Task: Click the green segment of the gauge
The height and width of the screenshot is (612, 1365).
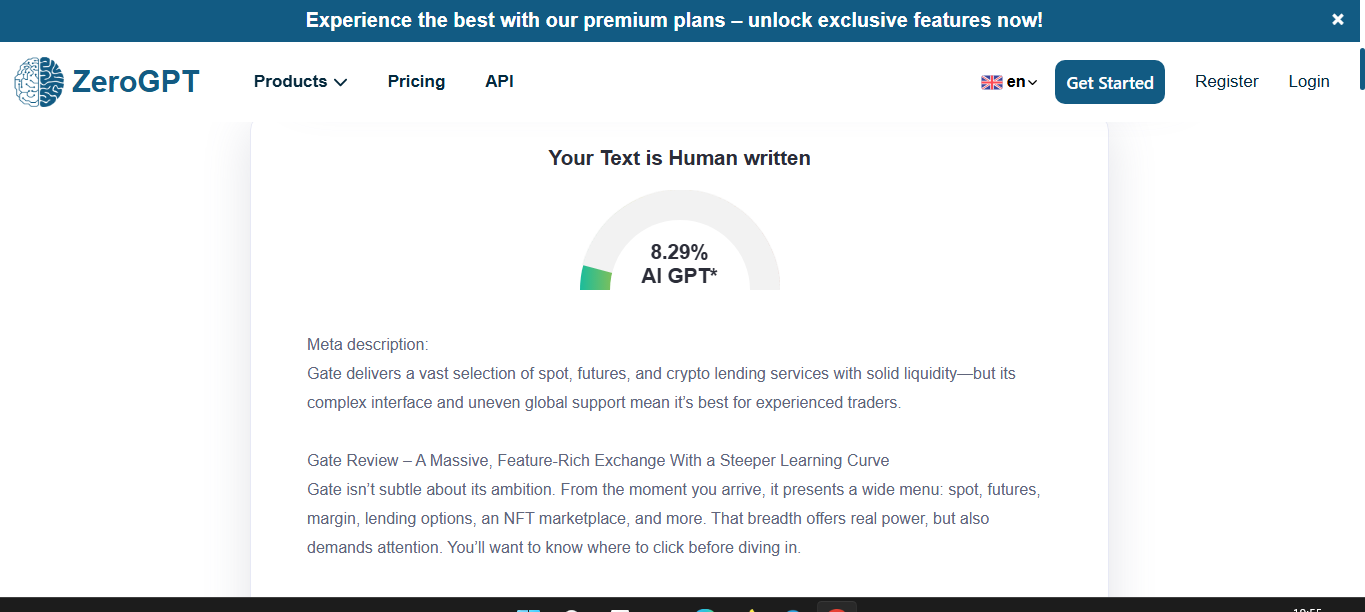Action: click(x=596, y=278)
